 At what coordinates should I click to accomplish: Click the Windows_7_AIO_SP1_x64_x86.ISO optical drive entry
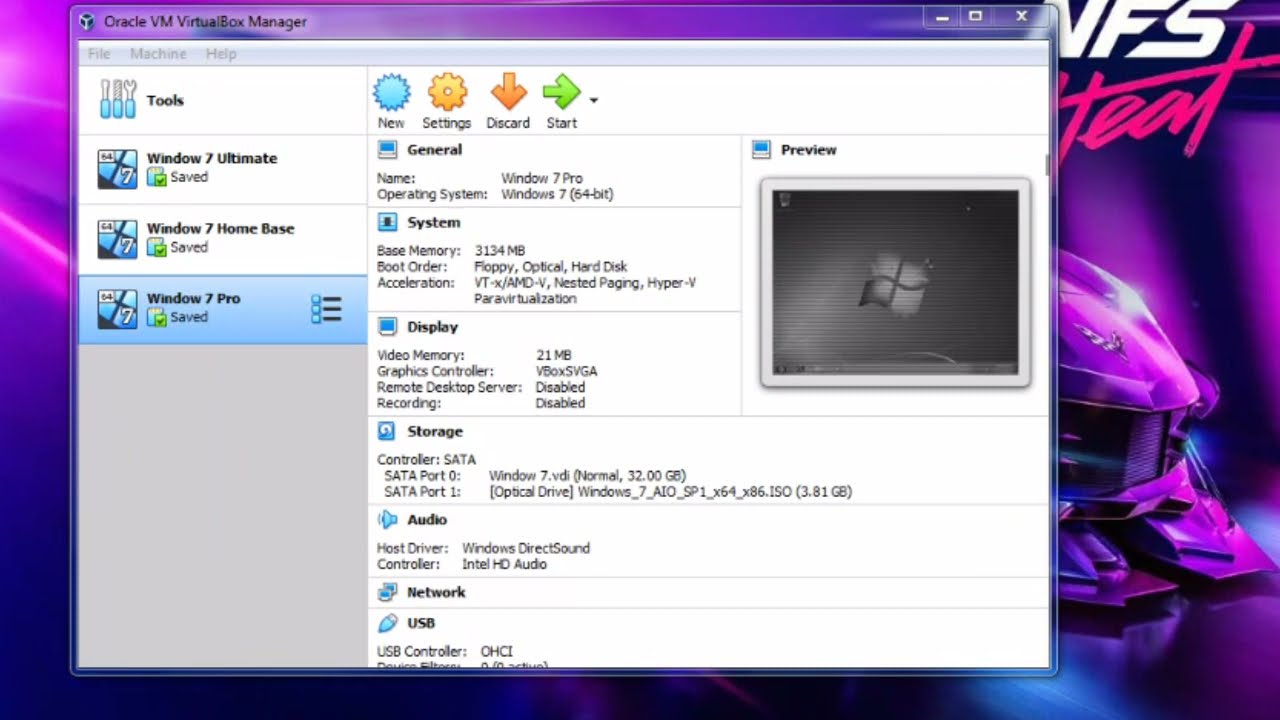click(x=670, y=492)
